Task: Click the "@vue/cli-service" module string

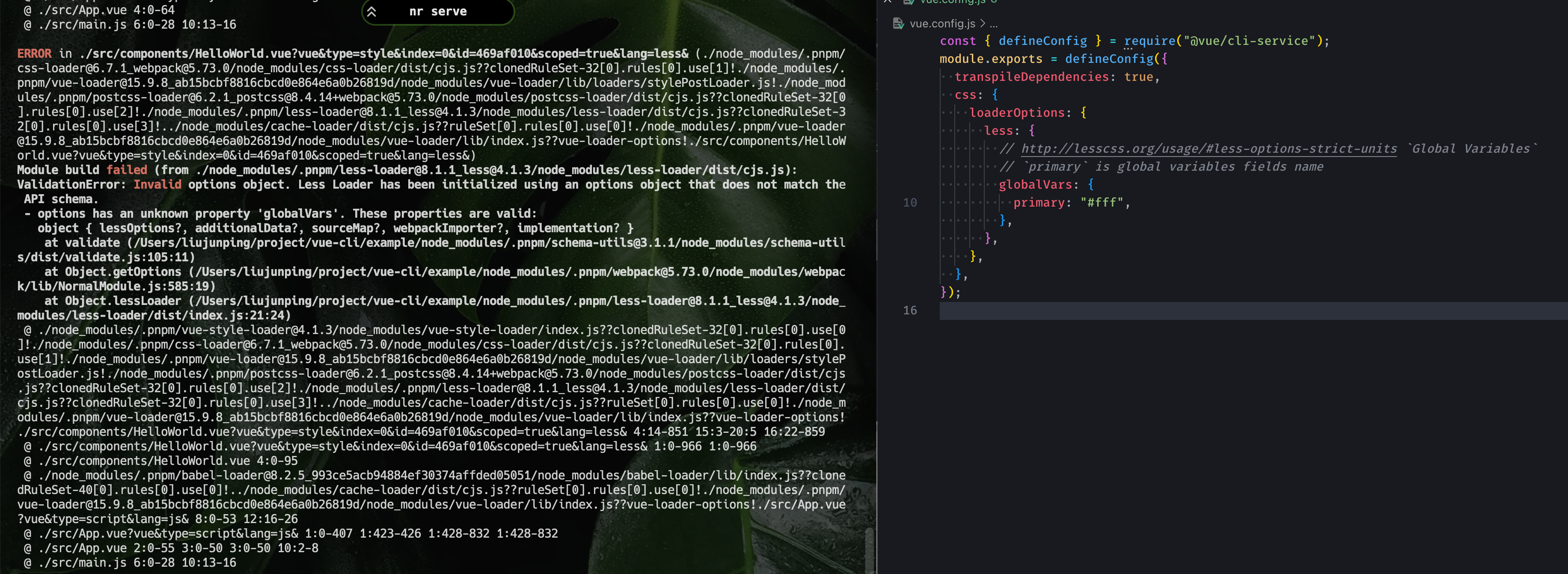Action: [x=1249, y=41]
